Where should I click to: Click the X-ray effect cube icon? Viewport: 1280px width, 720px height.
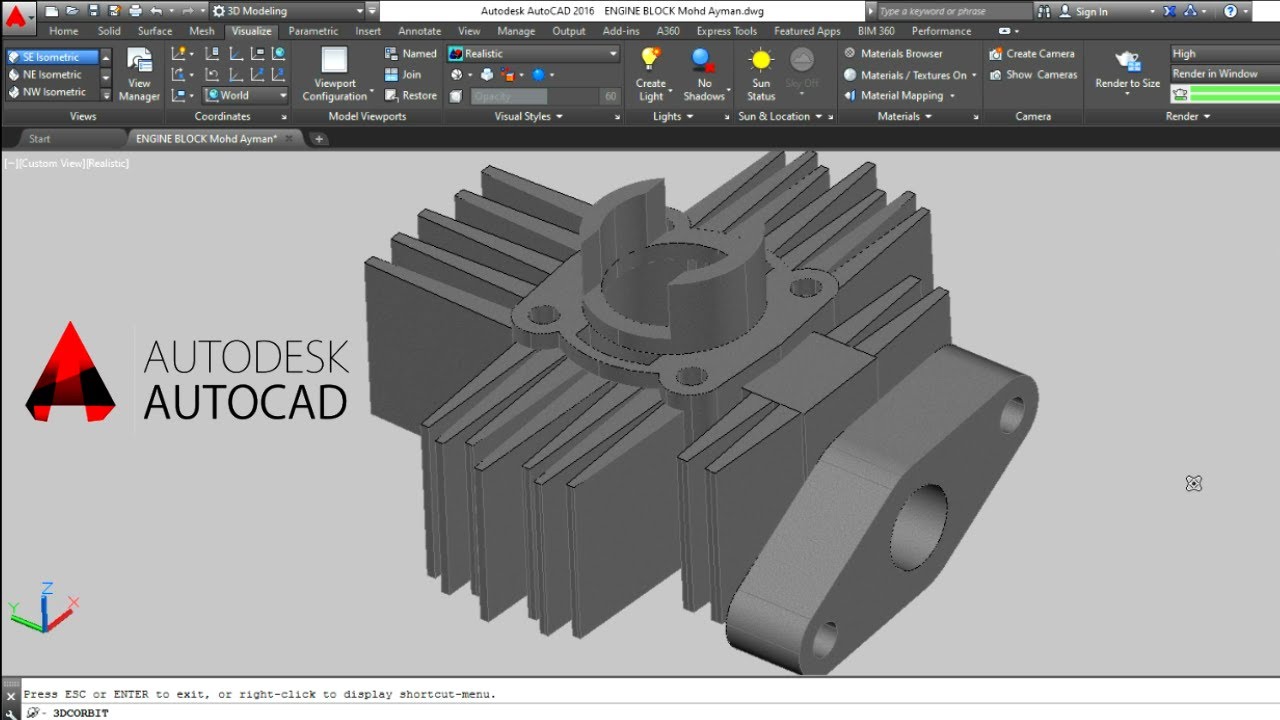456,96
